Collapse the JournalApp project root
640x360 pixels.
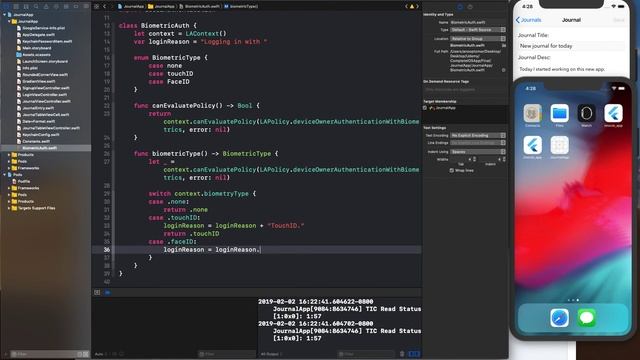tap(5, 15)
